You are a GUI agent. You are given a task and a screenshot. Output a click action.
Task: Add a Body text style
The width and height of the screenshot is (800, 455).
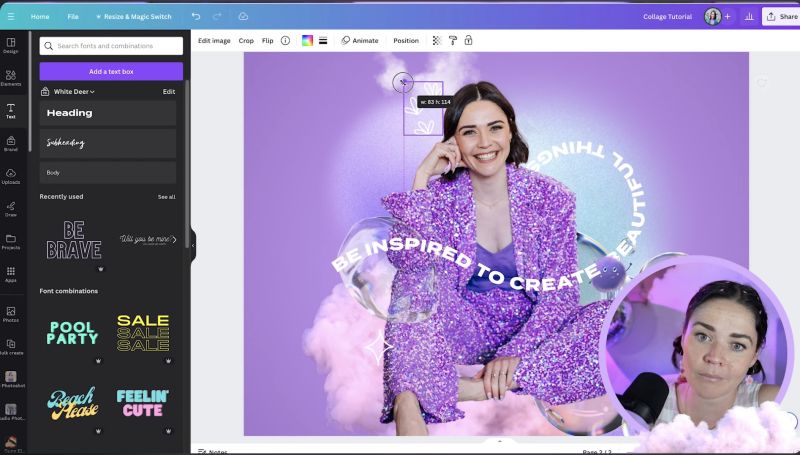point(108,172)
